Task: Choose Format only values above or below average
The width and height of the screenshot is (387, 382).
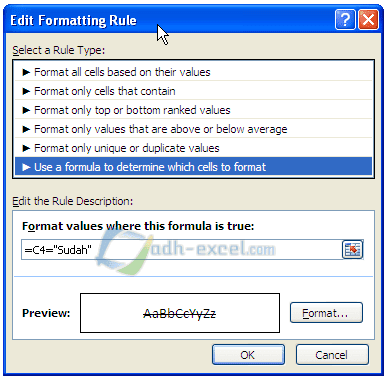Action: tap(193, 129)
